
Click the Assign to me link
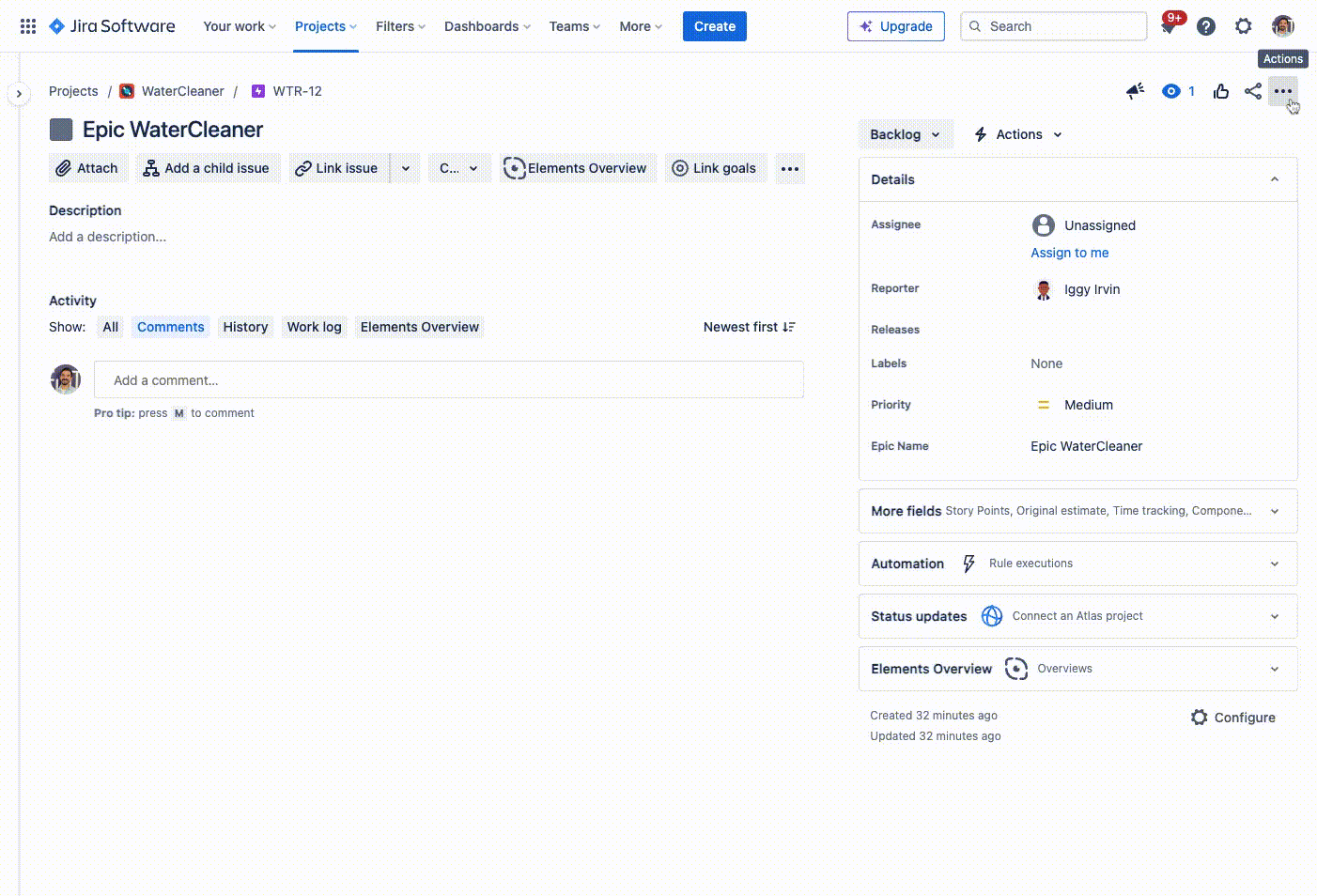[1069, 253]
